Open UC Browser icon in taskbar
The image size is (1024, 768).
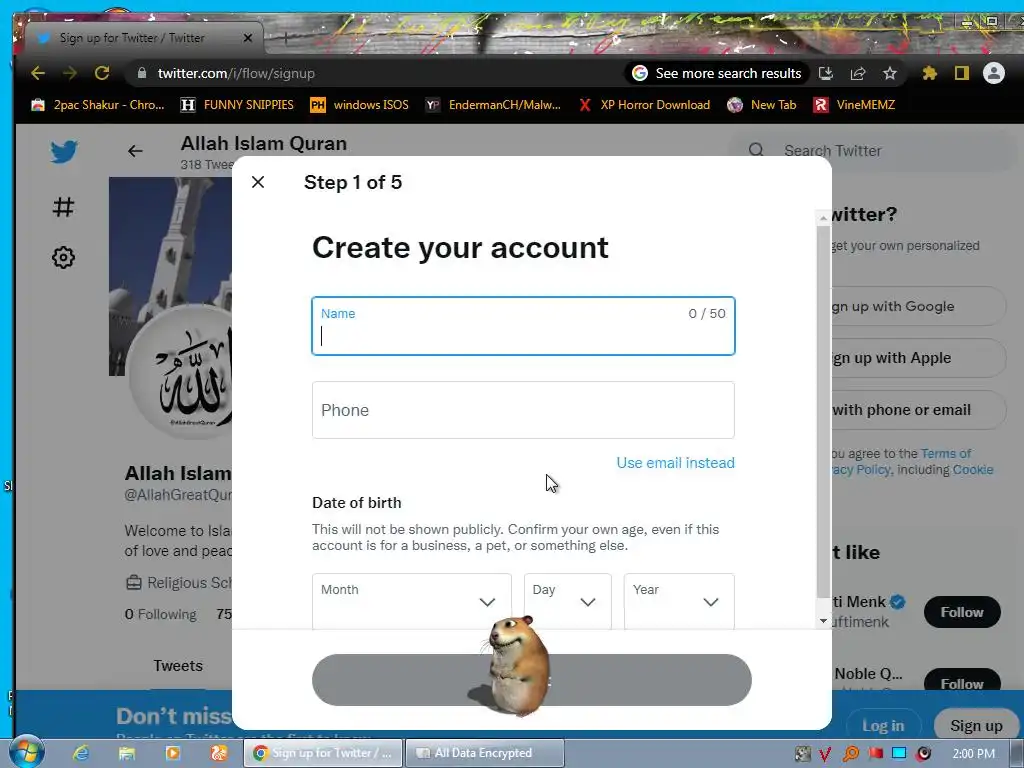pyautogui.click(x=219, y=753)
